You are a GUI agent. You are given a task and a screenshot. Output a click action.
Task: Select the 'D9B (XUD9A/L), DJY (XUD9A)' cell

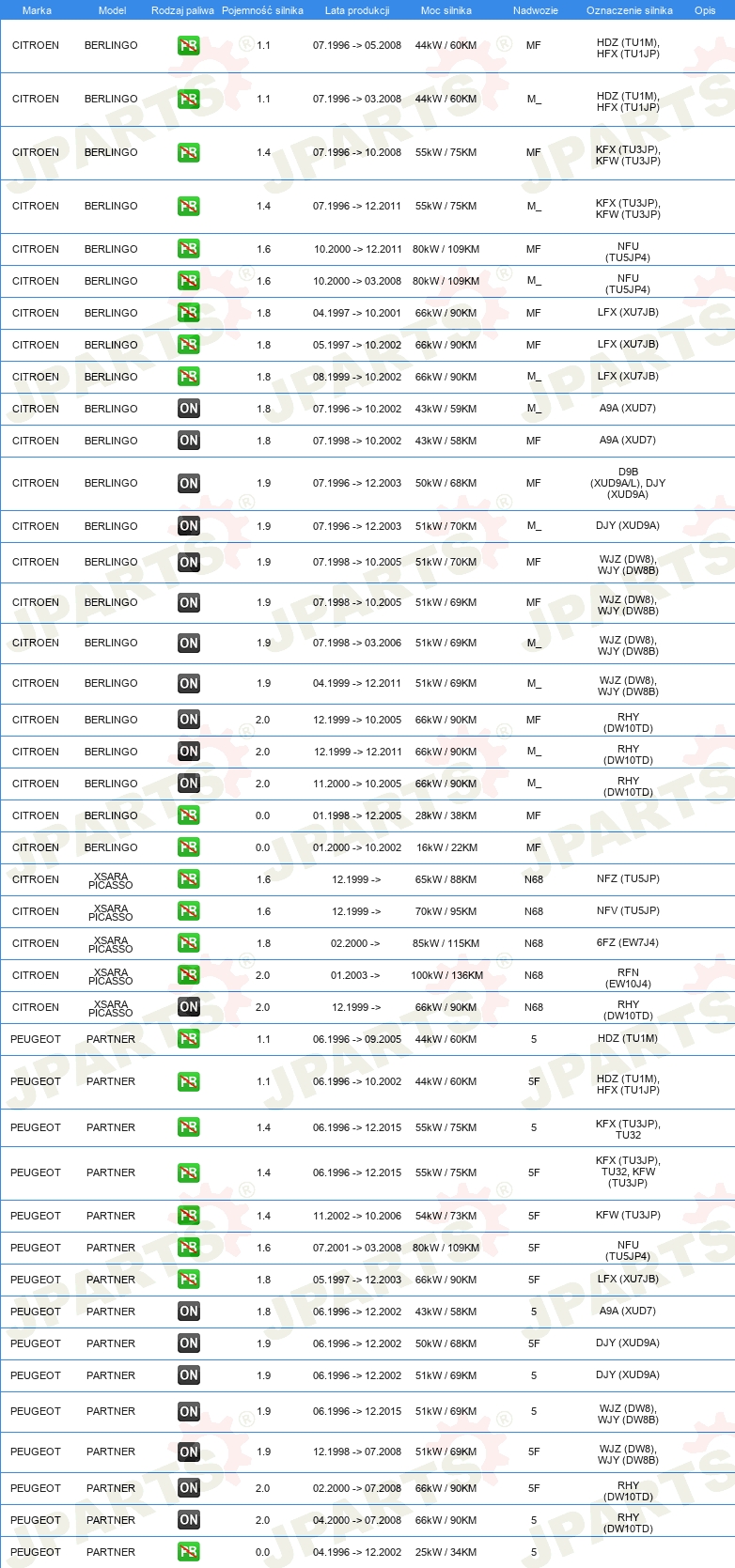coord(628,483)
